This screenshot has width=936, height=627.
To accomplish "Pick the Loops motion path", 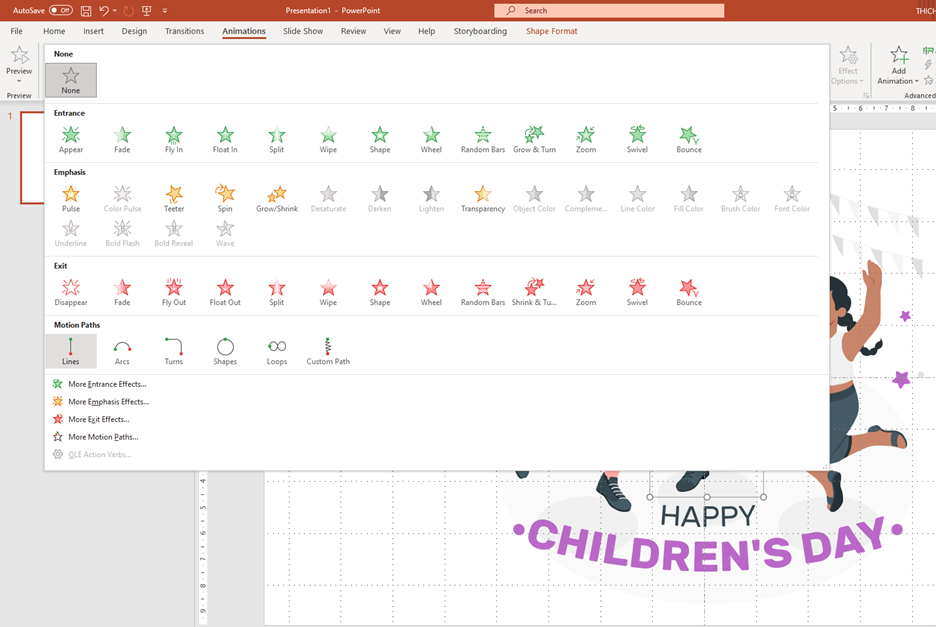I will click(277, 351).
